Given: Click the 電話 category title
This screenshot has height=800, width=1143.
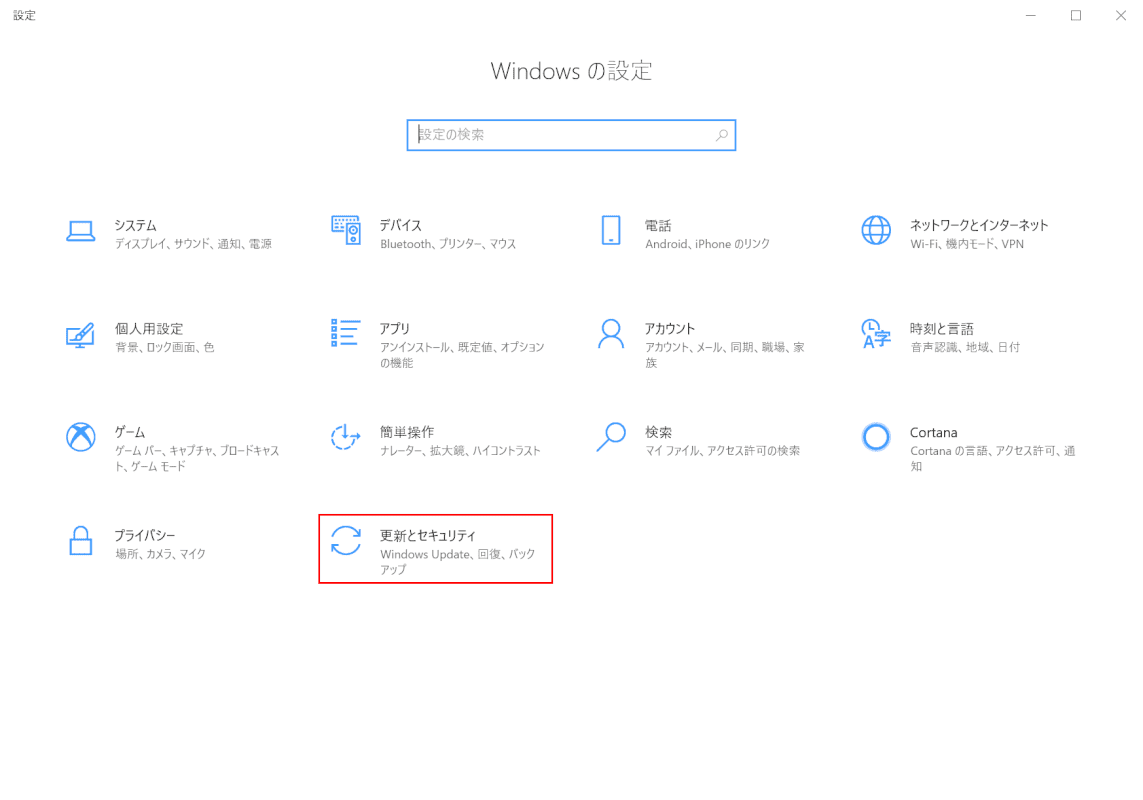Looking at the screenshot, I should [x=658, y=225].
